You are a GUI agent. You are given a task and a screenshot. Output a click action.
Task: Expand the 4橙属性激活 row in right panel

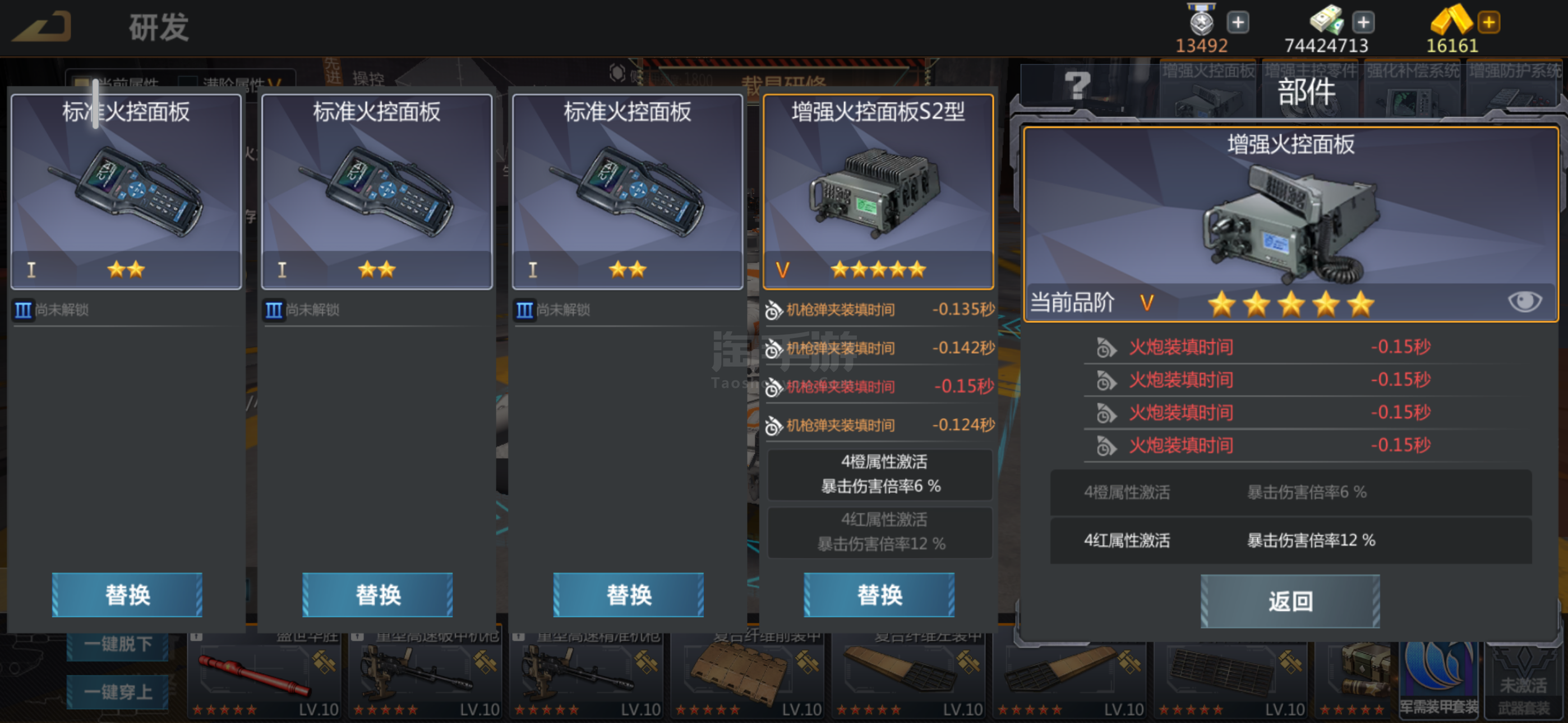(1290, 492)
